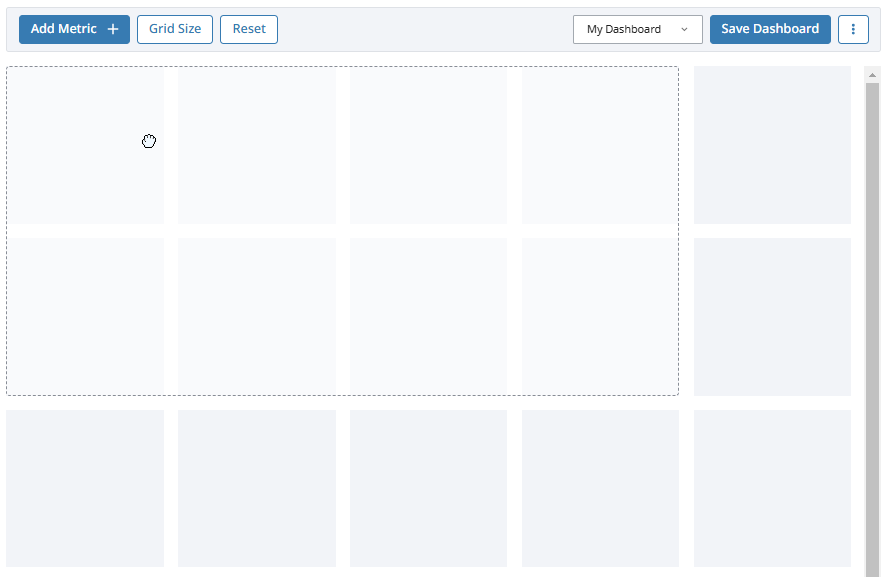
Task: Save the dashboard
Action: [x=770, y=29]
